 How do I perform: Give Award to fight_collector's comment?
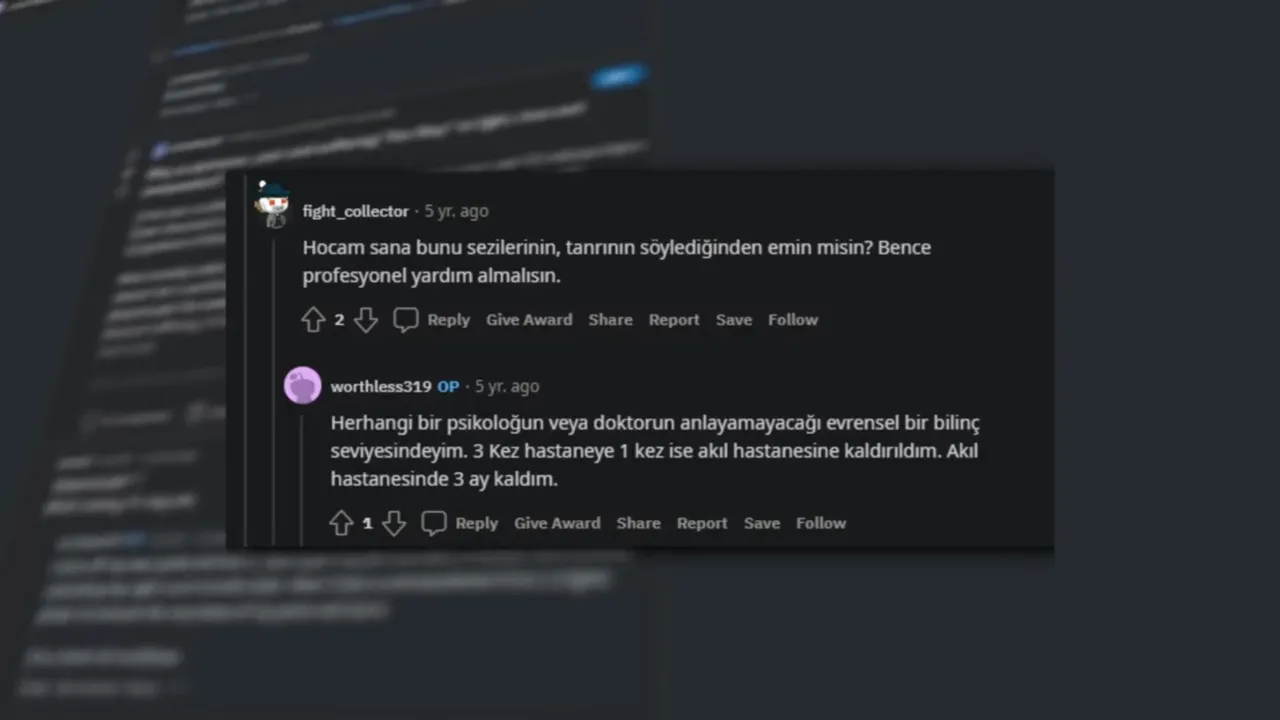[529, 320]
